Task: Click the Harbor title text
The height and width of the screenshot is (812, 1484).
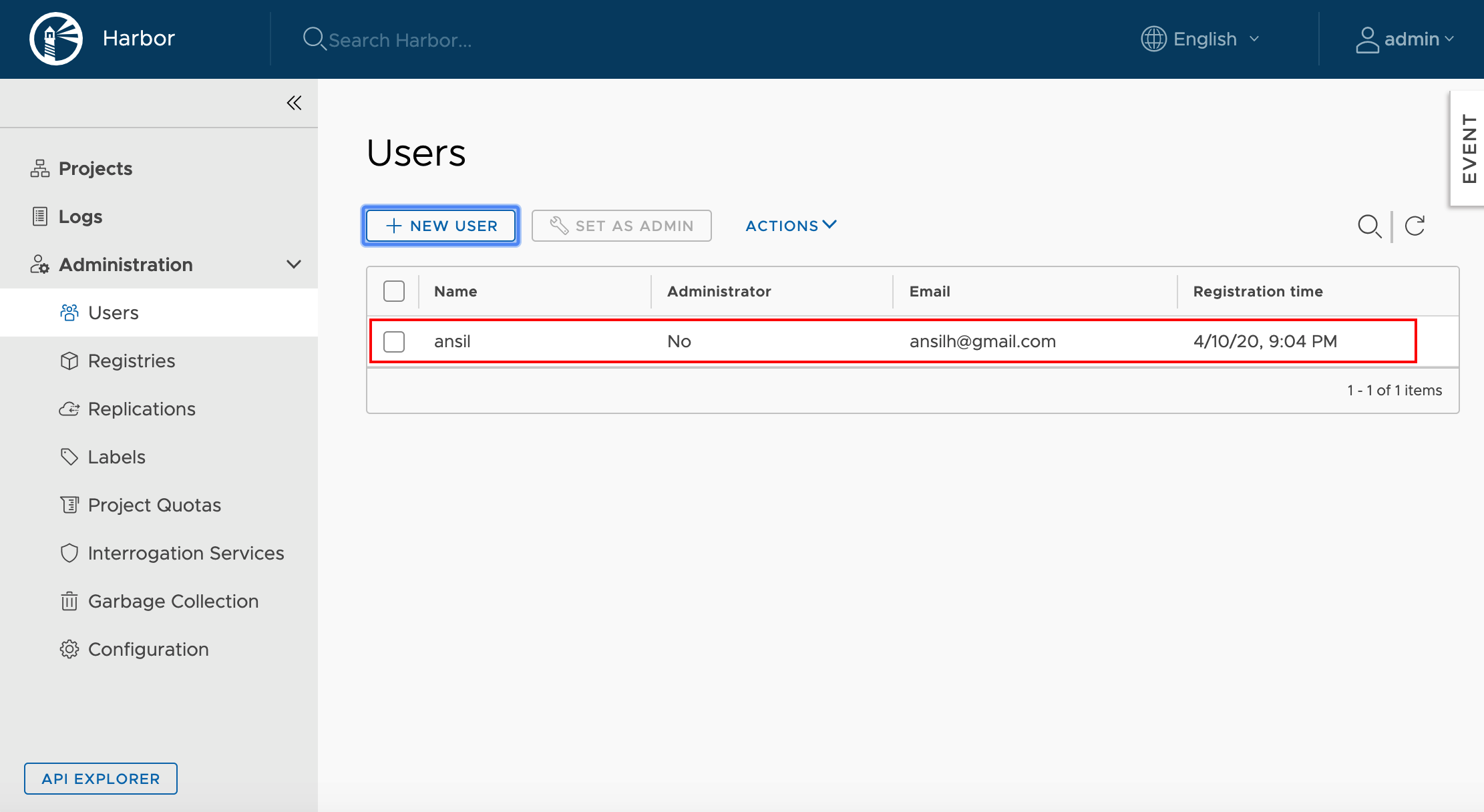Action: 139,38
